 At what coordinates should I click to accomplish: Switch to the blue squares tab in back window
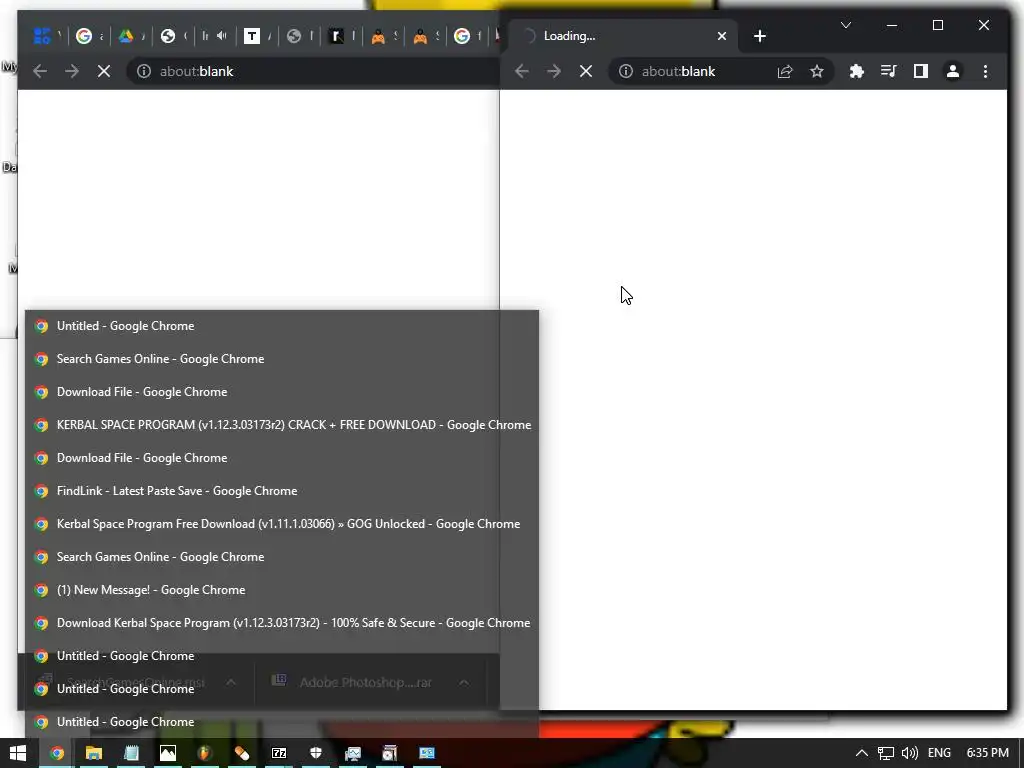(x=42, y=36)
